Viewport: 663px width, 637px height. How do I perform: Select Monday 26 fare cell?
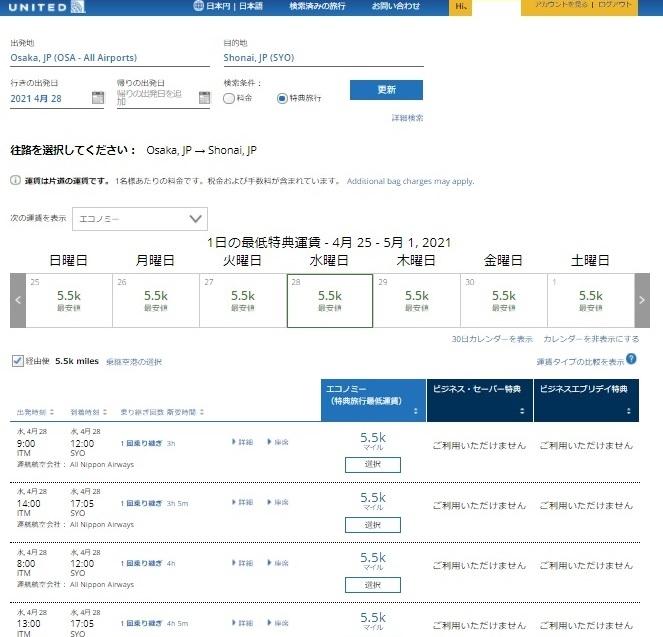[x=156, y=300]
